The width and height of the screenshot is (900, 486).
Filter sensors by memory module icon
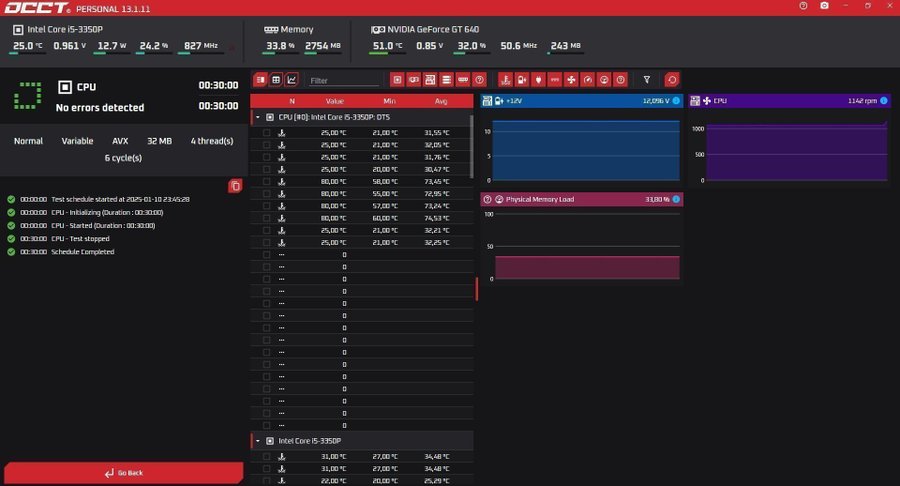pyautogui.click(x=463, y=80)
